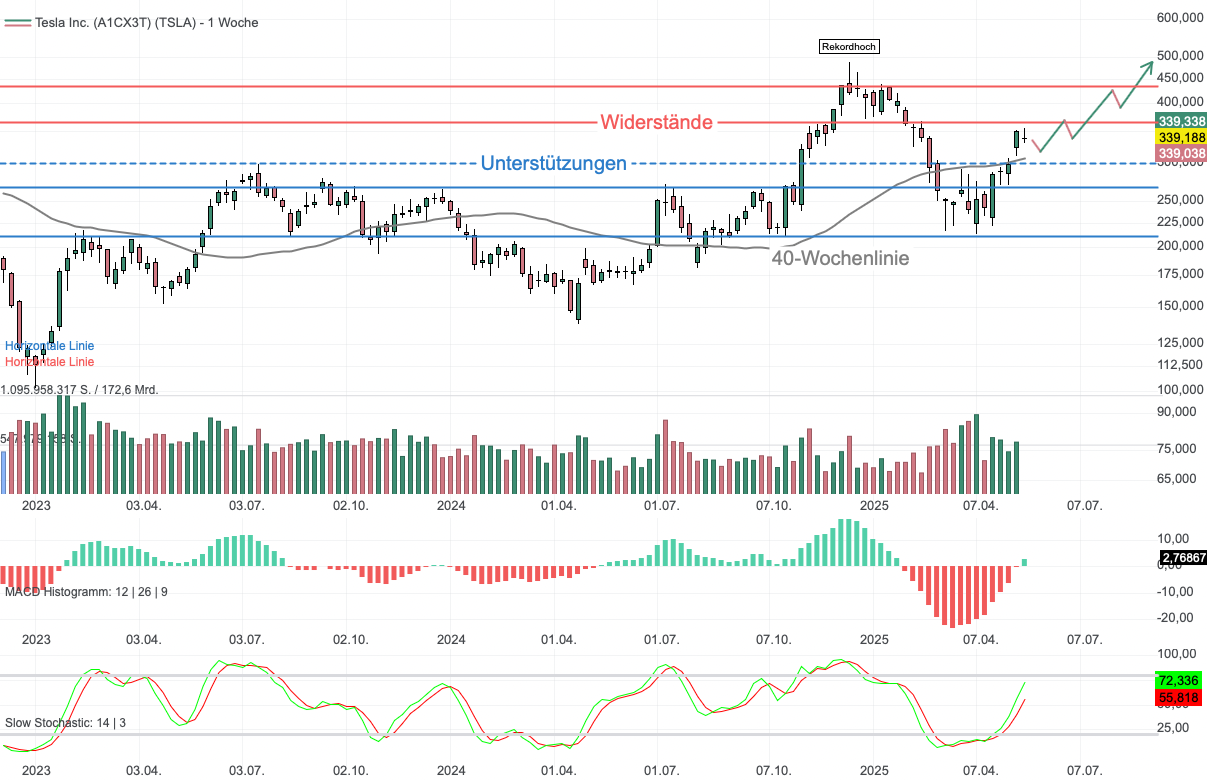
Task: Click the 112,500 price axis label
Action: pyautogui.click(x=1180, y=365)
